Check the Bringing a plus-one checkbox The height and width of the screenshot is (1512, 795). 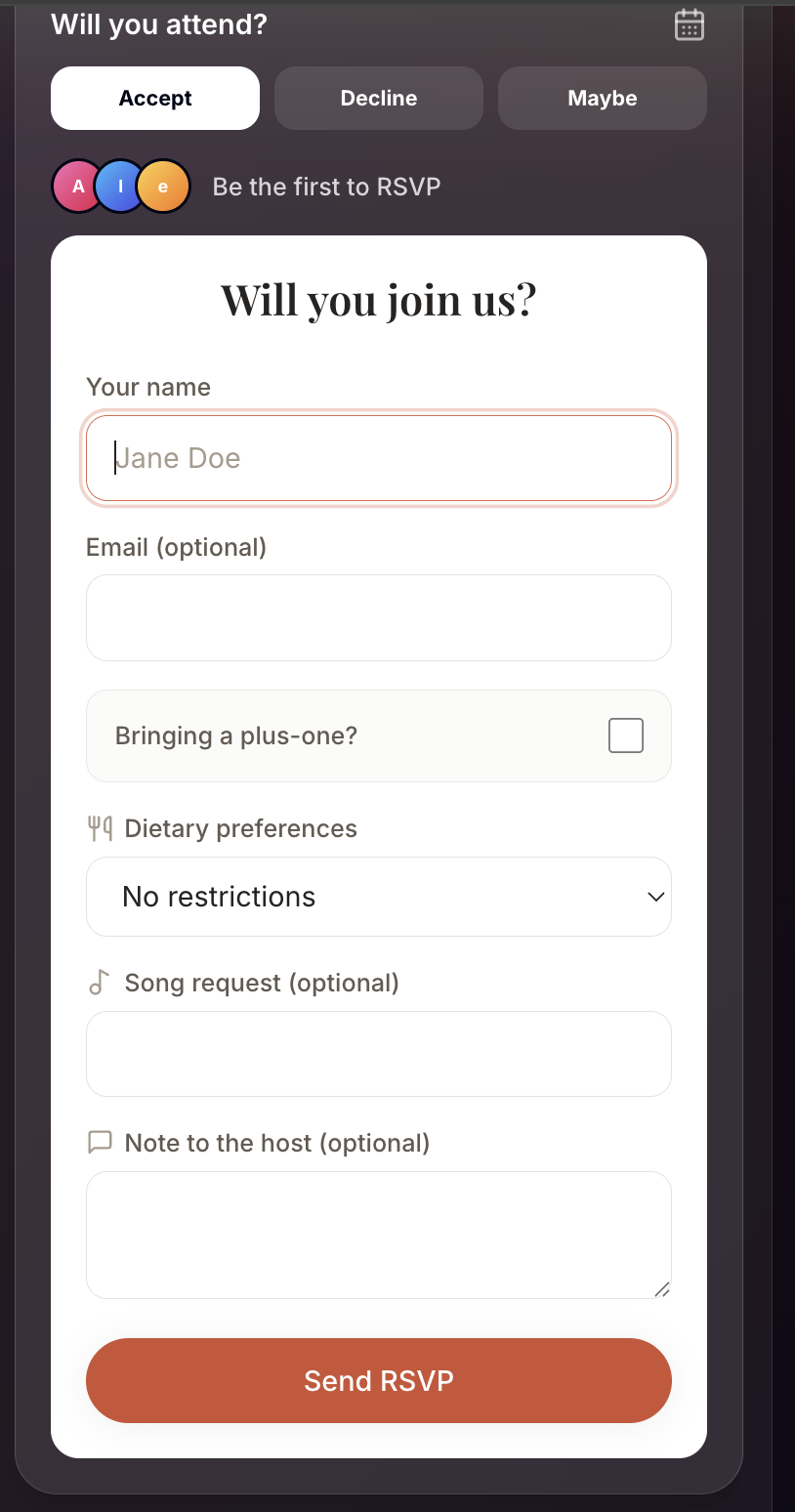(626, 735)
